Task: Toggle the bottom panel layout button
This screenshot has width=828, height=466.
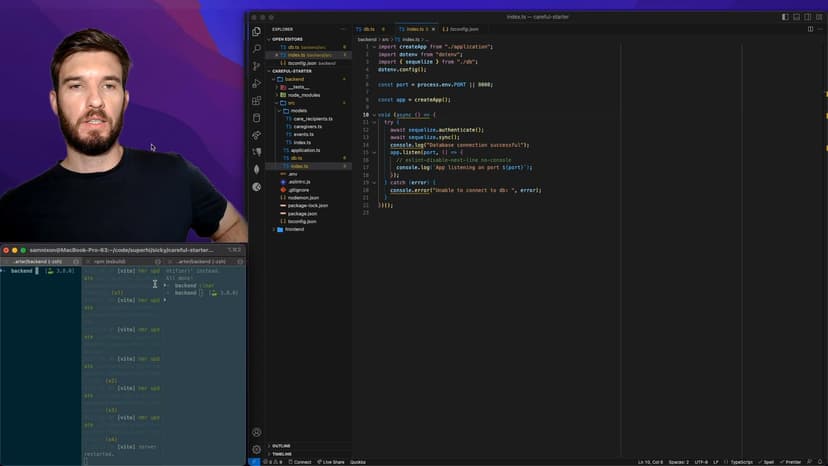Action: point(797,17)
